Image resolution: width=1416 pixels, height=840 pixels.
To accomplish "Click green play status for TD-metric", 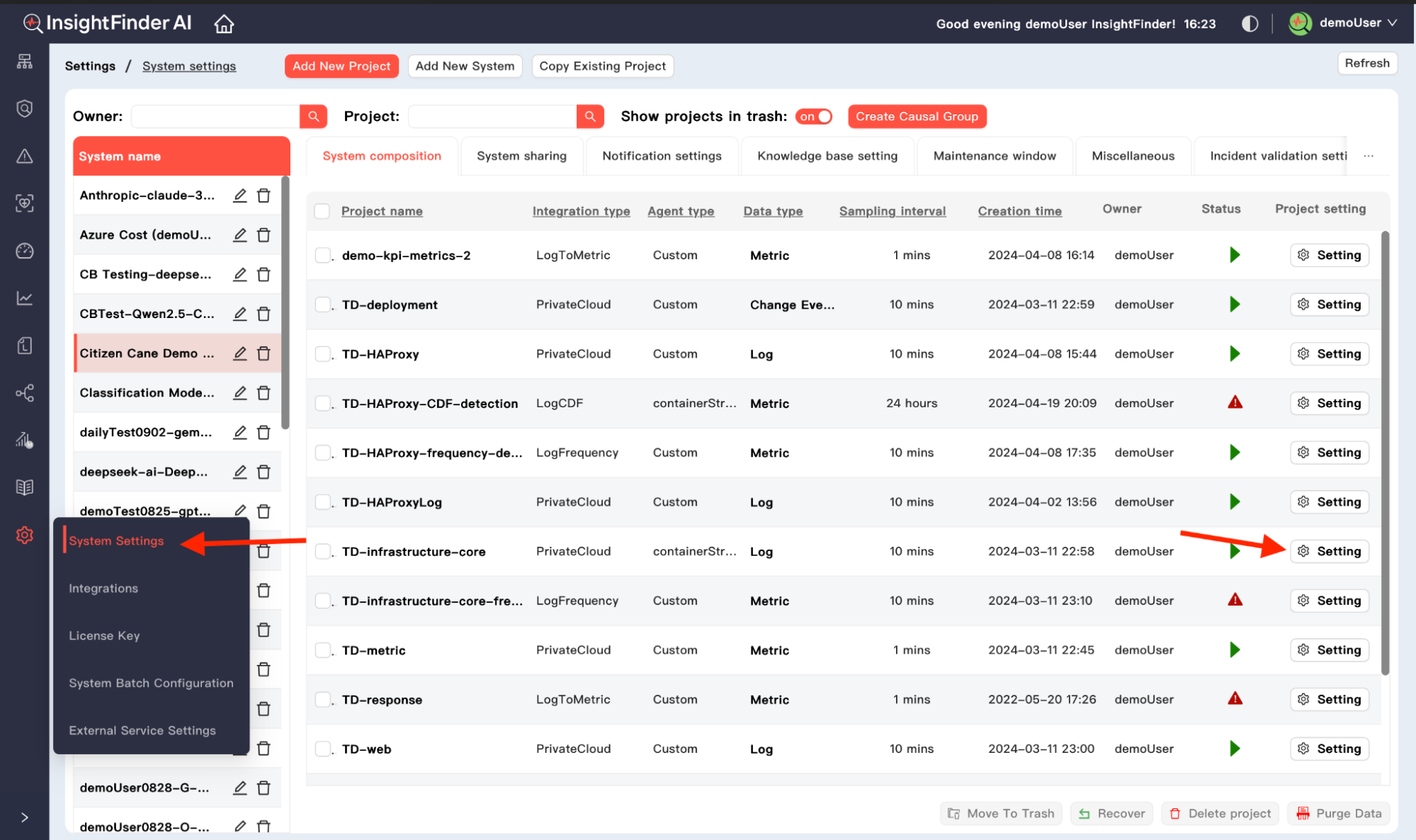I will [1235, 650].
